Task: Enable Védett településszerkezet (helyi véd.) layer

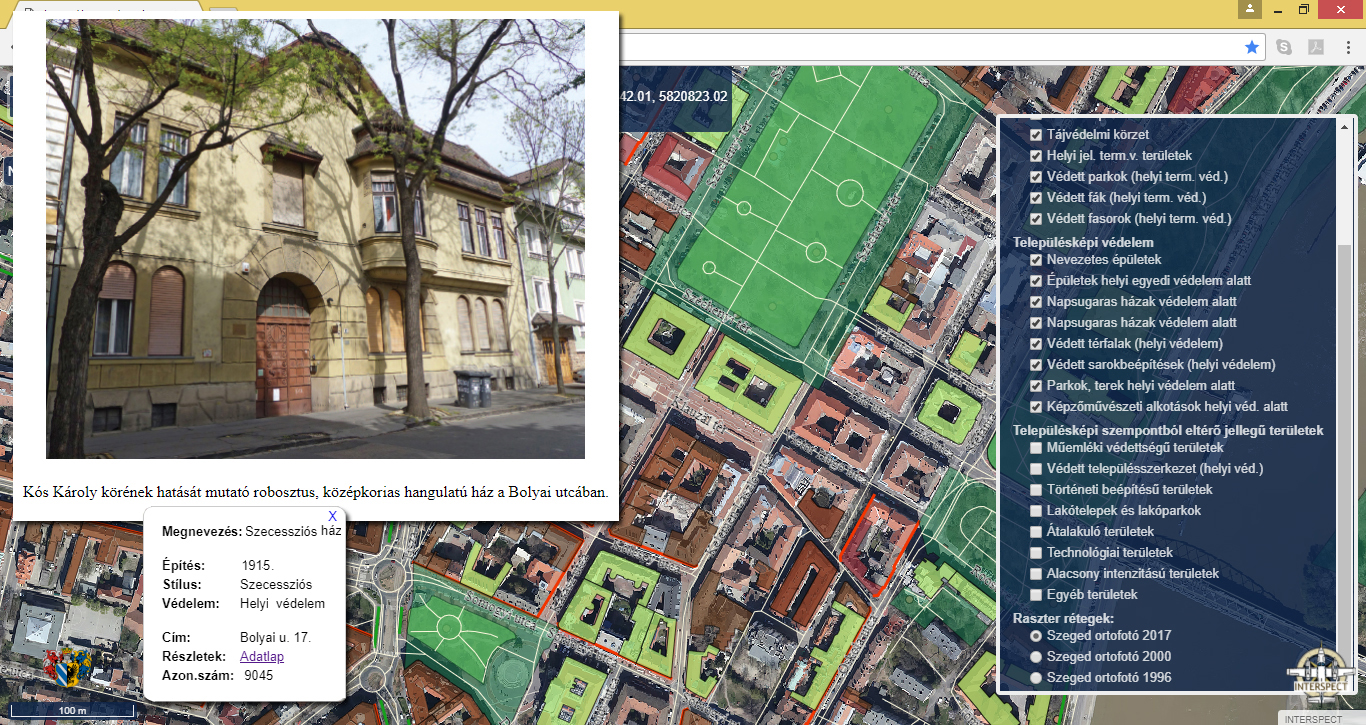Action: point(1037,469)
